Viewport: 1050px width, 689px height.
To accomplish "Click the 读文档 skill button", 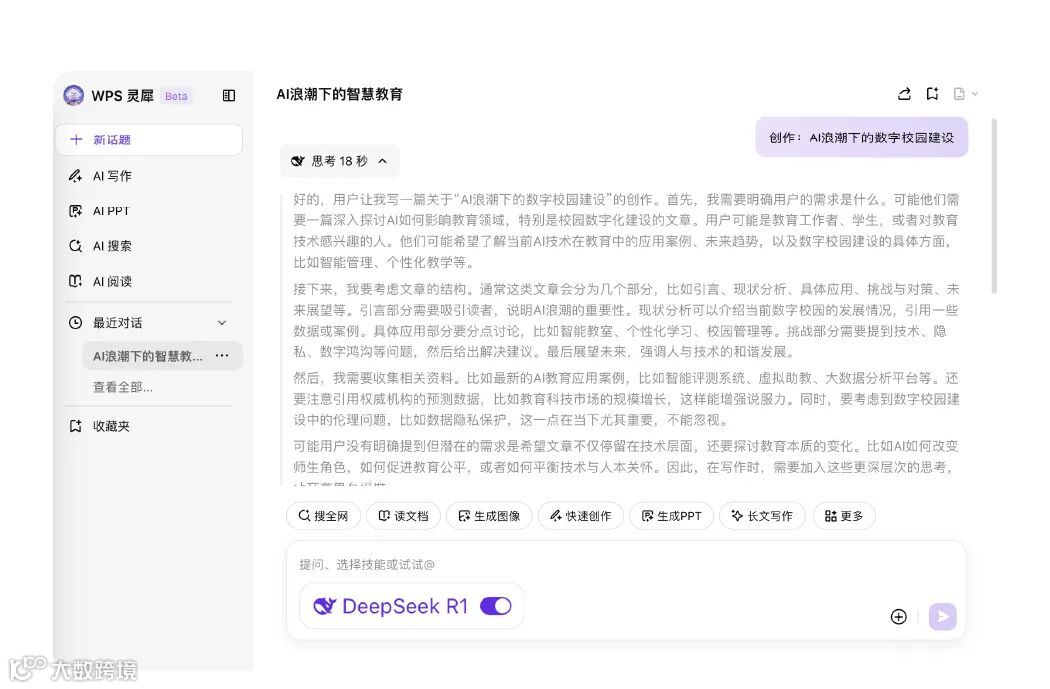I will click(x=403, y=516).
